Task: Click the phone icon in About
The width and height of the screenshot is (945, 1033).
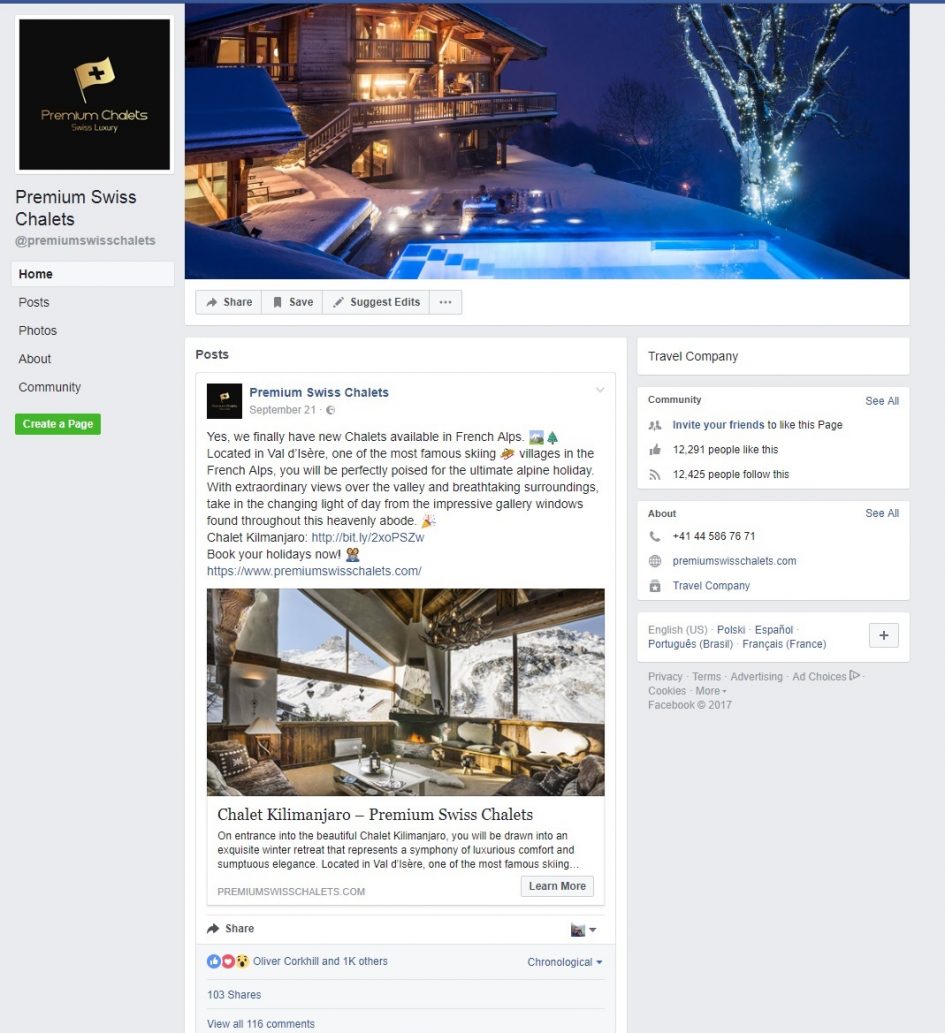Action: (x=654, y=536)
